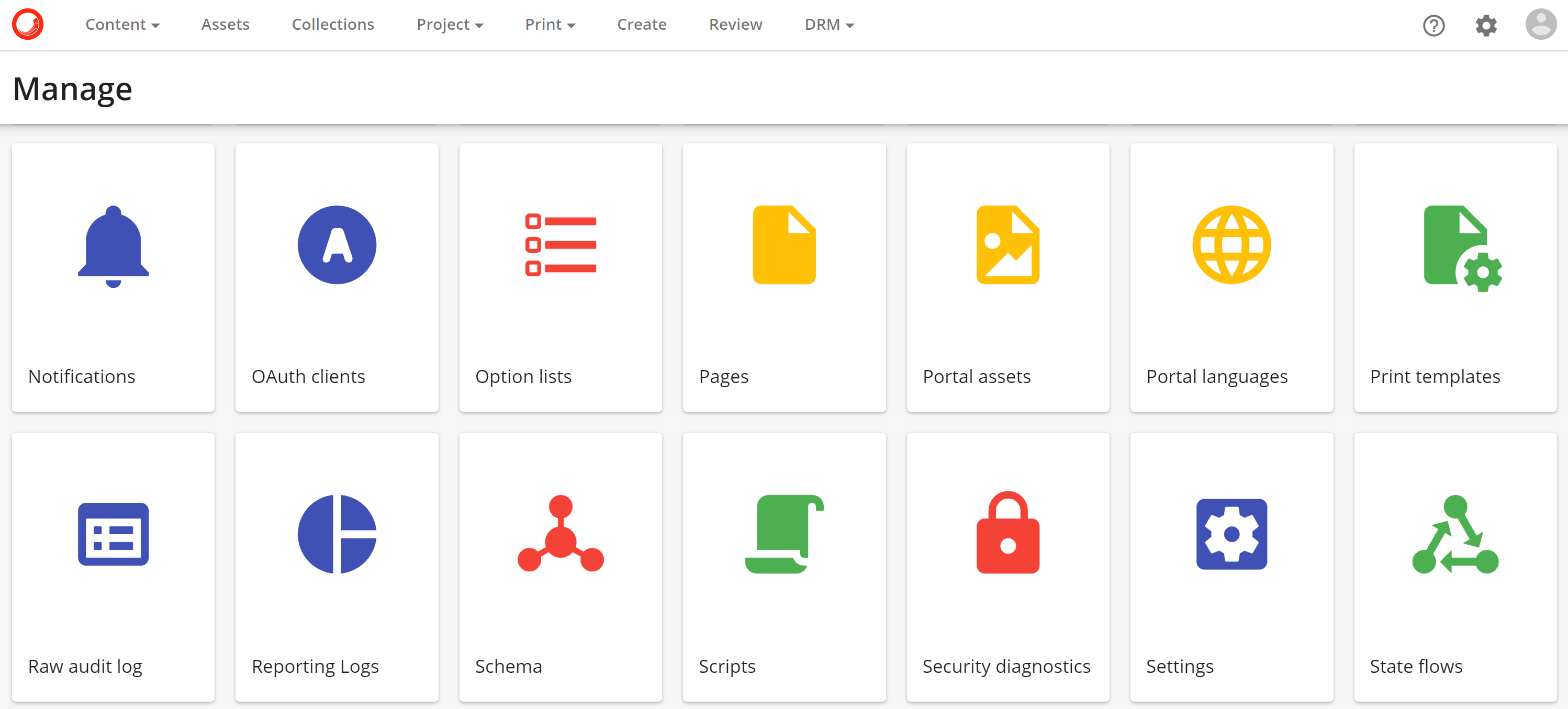Click the Portal assets image file icon
Image resolution: width=1568 pixels, height=709 pixels.
click(x=1008, y=245)
